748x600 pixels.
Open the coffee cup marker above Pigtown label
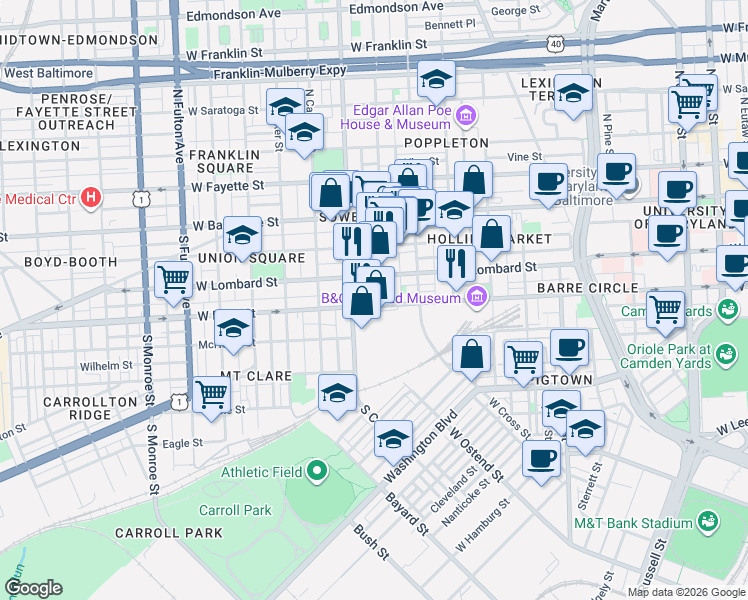click(570, 349)
